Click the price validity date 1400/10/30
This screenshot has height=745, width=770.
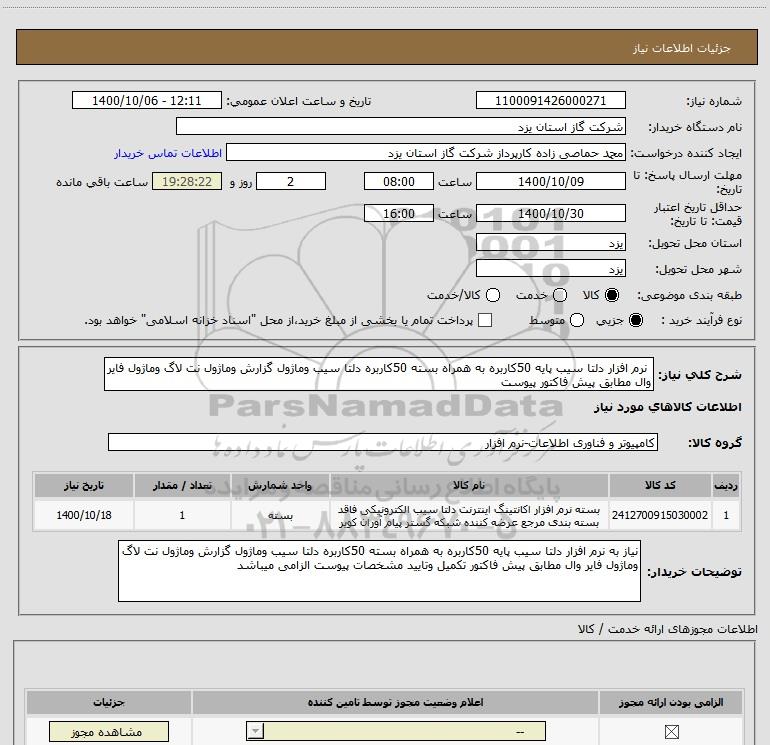[550, 214]
